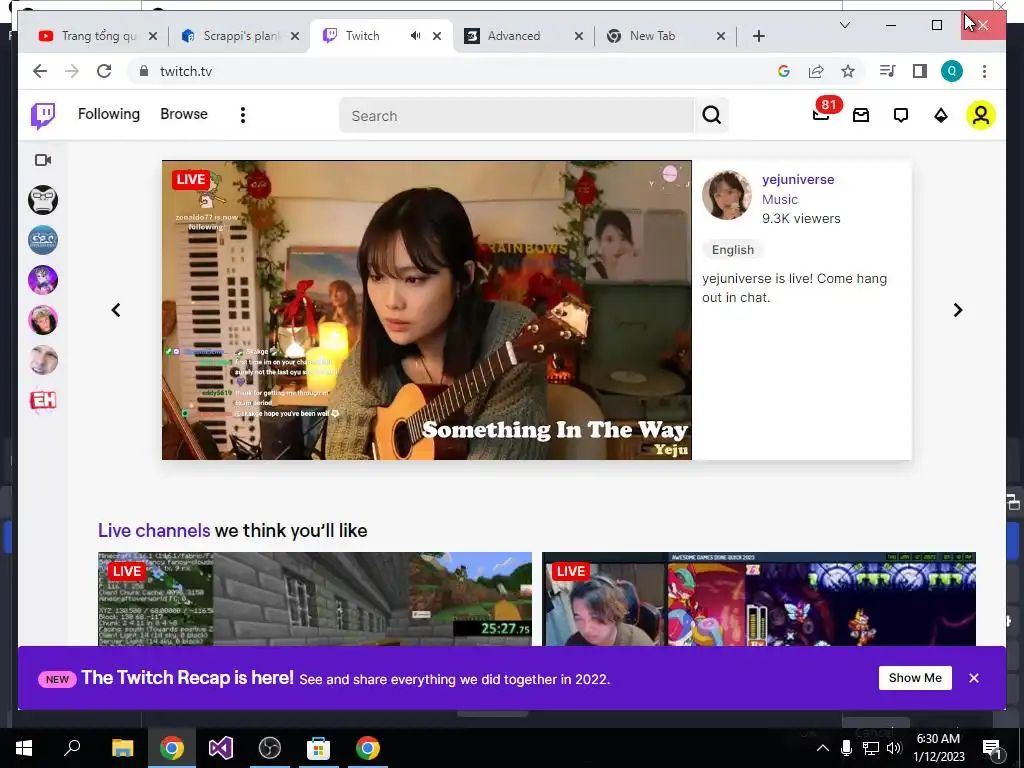Toggle the Chrome side panel
1024x768 pixels.
tap(920, 71)
